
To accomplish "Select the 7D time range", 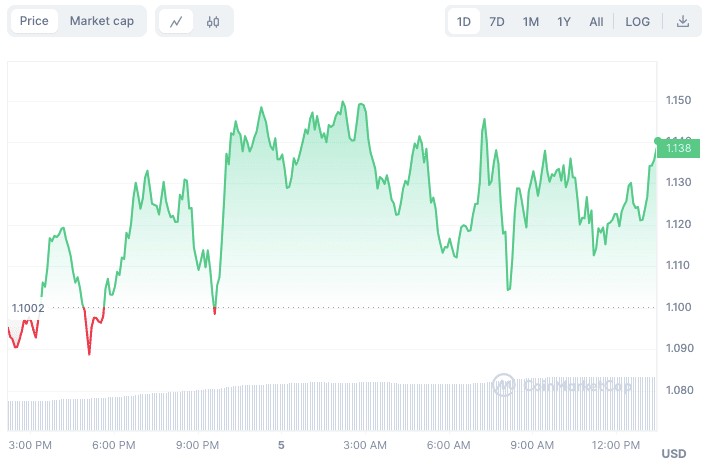I will (497, 21).
